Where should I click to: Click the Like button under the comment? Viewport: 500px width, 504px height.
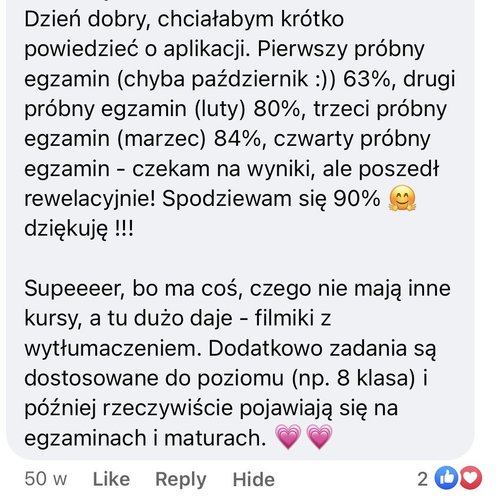111,479
